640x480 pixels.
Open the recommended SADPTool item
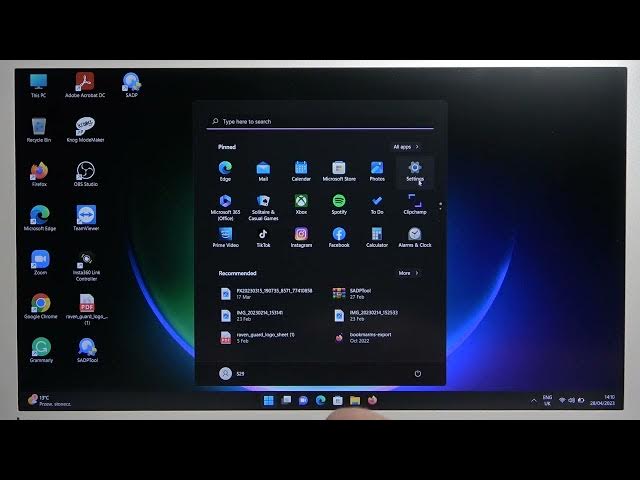click(x=352, y=293)
